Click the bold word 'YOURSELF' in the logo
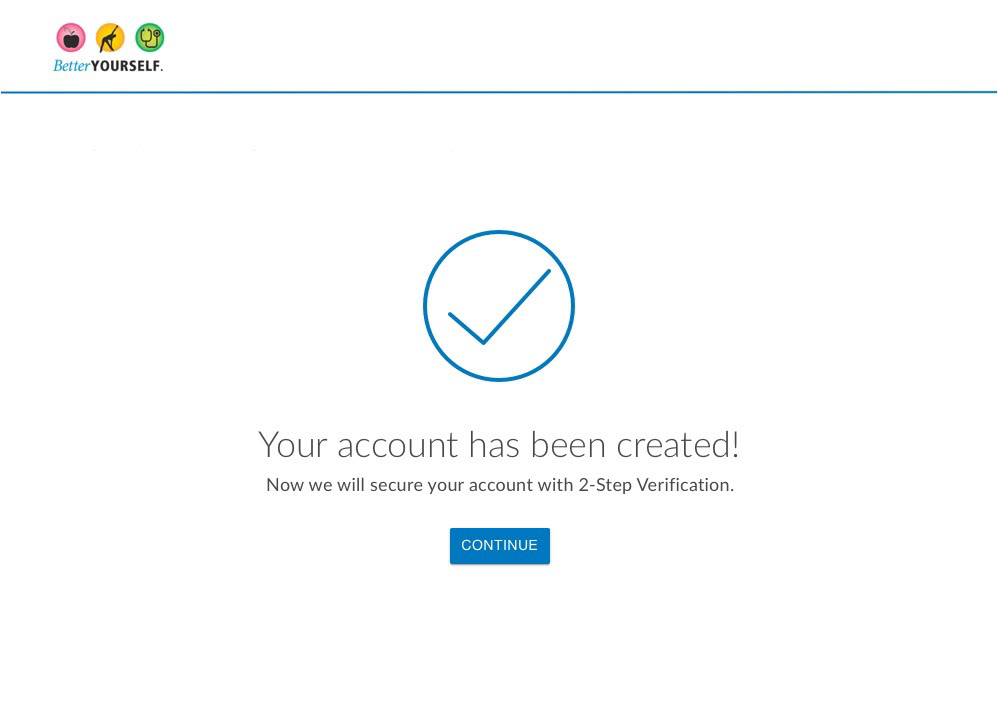 click(x=125, y=66)
